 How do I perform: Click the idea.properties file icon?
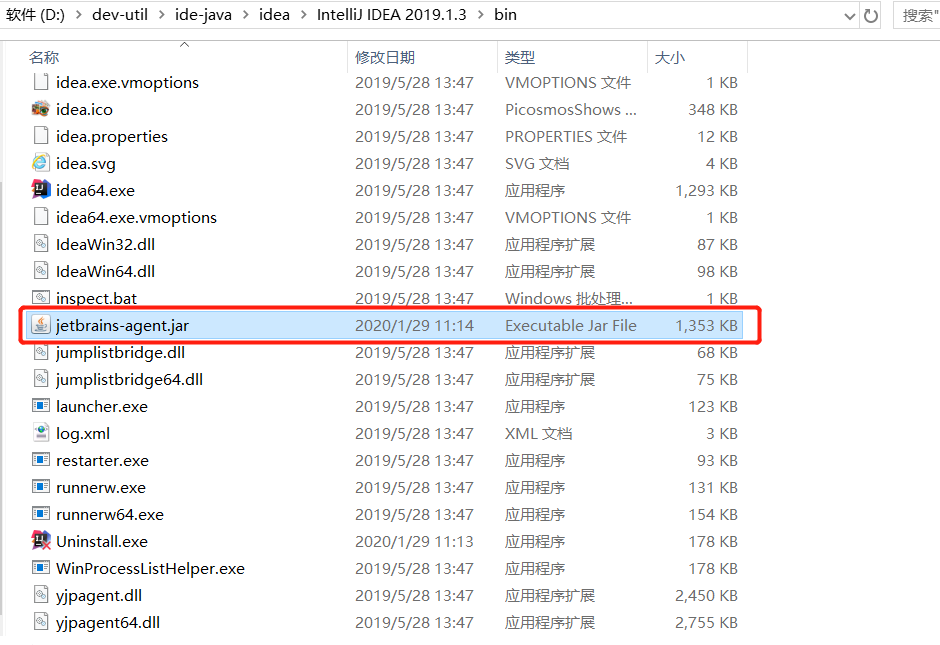tap(41, 136)
